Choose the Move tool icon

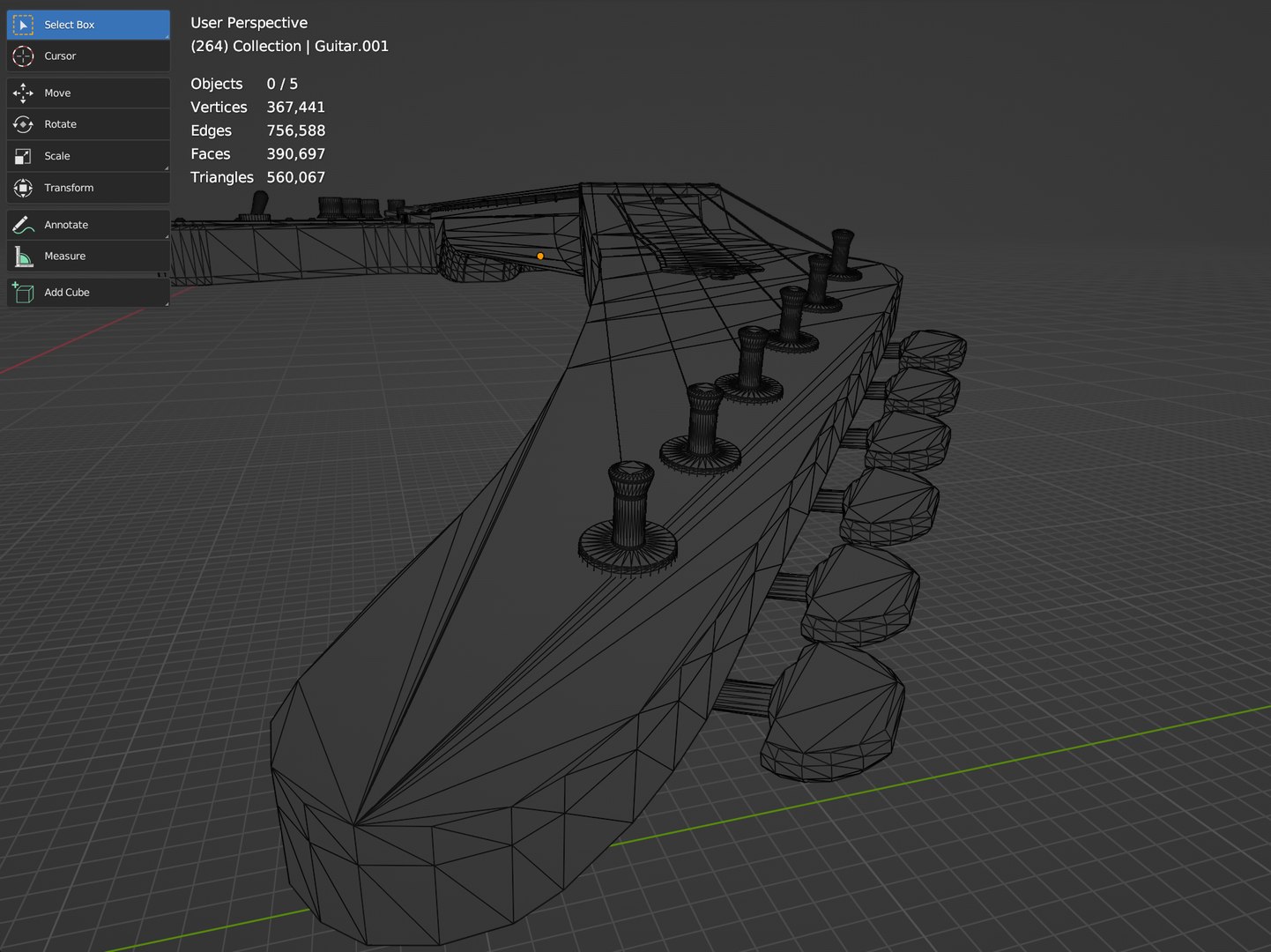(23, 93)
